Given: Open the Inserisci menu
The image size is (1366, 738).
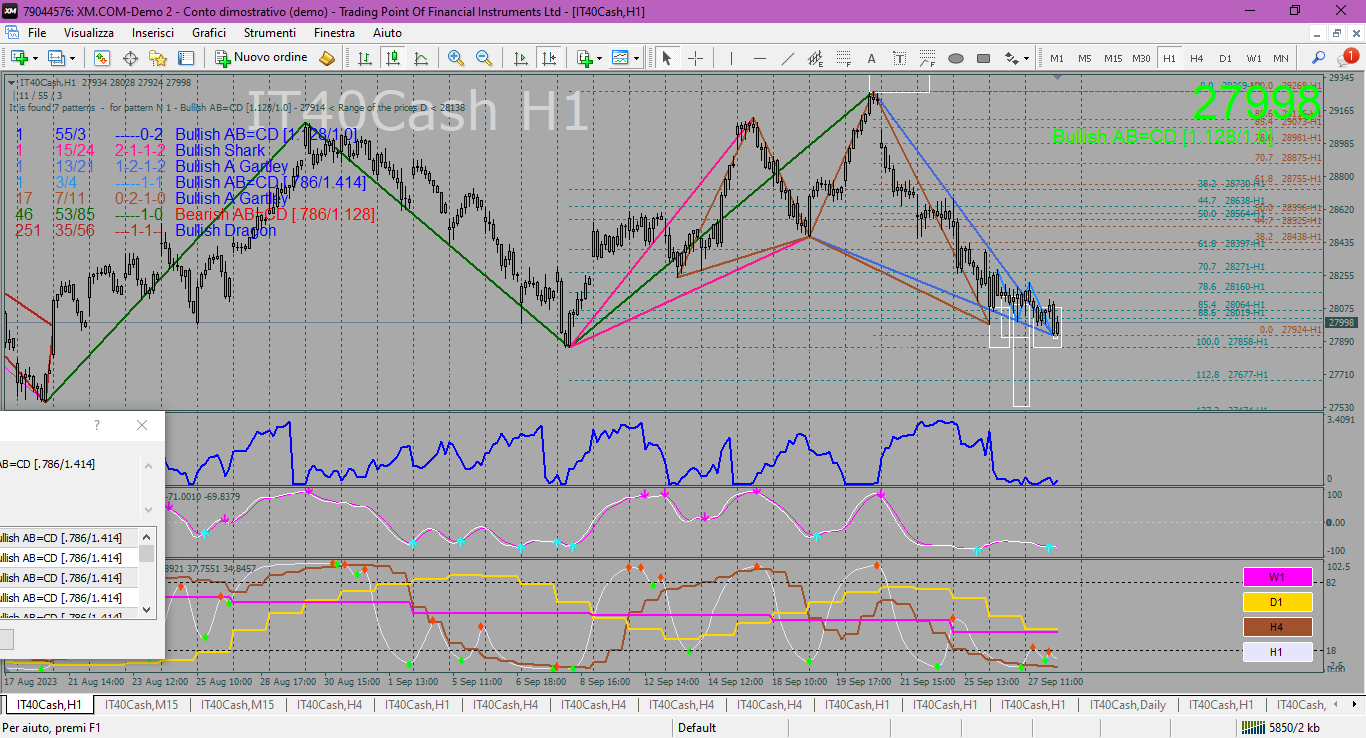Looking at the screenshot, I should click(x=153, y=33).
